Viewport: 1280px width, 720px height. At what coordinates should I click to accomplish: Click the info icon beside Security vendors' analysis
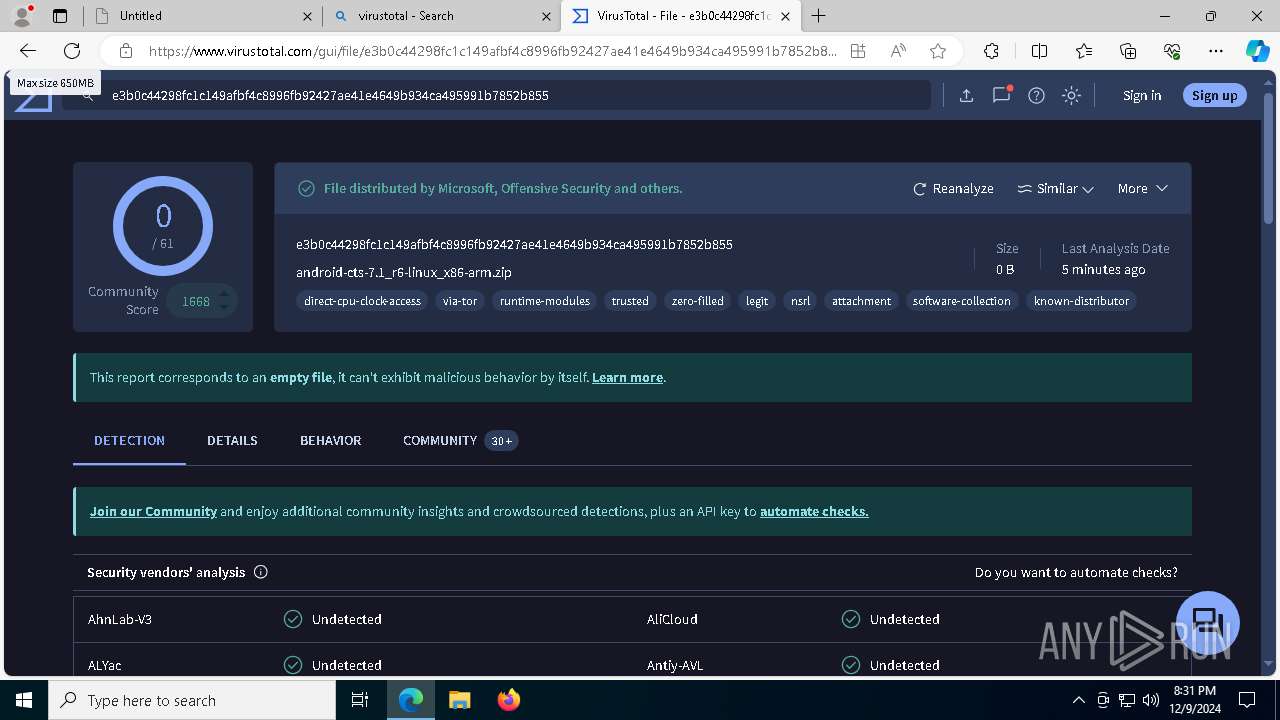pyautogui.click(x=261, y=572)
